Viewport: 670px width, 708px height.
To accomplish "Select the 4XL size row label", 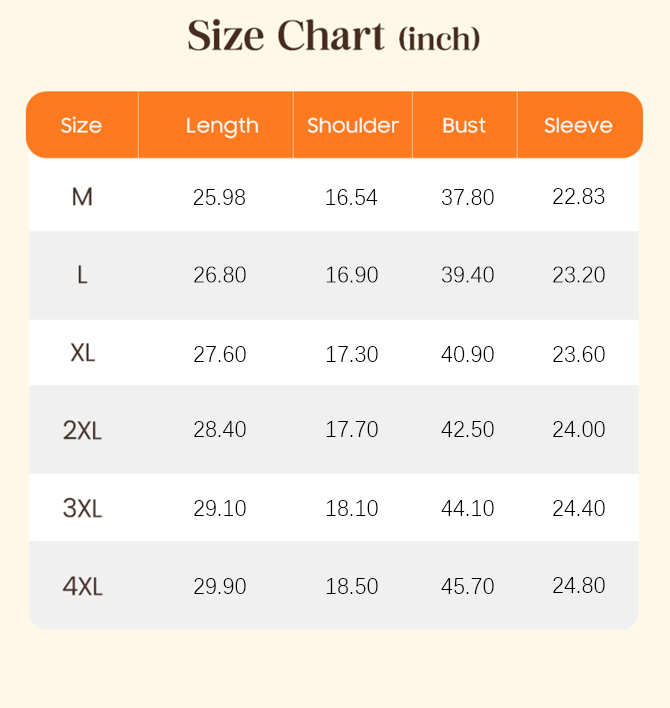I will tap(83, 587).
